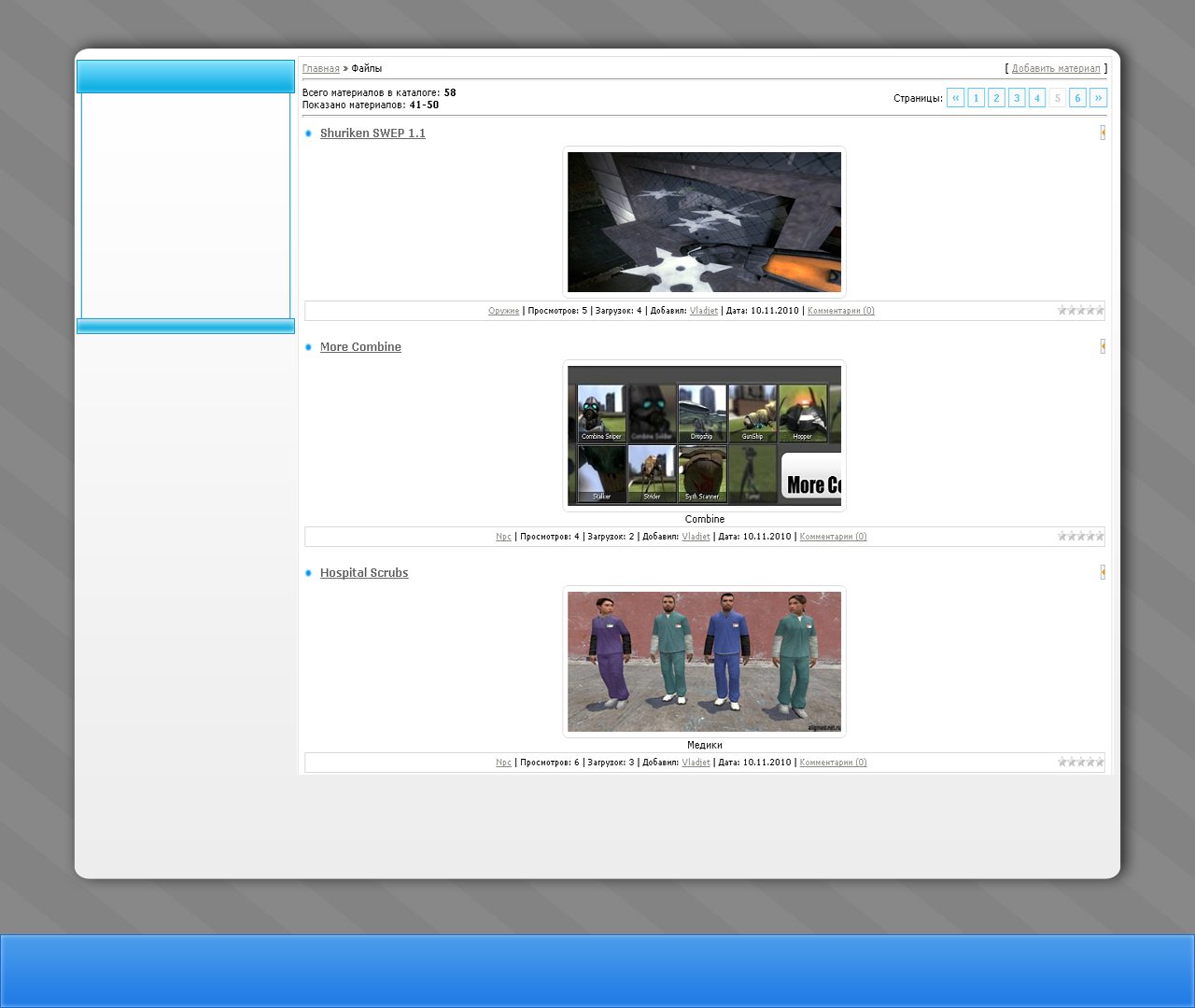Open Комментарии (0) for Shuriken SWEP
Screen dimensions: 1195x1008
tap(841, 311)
